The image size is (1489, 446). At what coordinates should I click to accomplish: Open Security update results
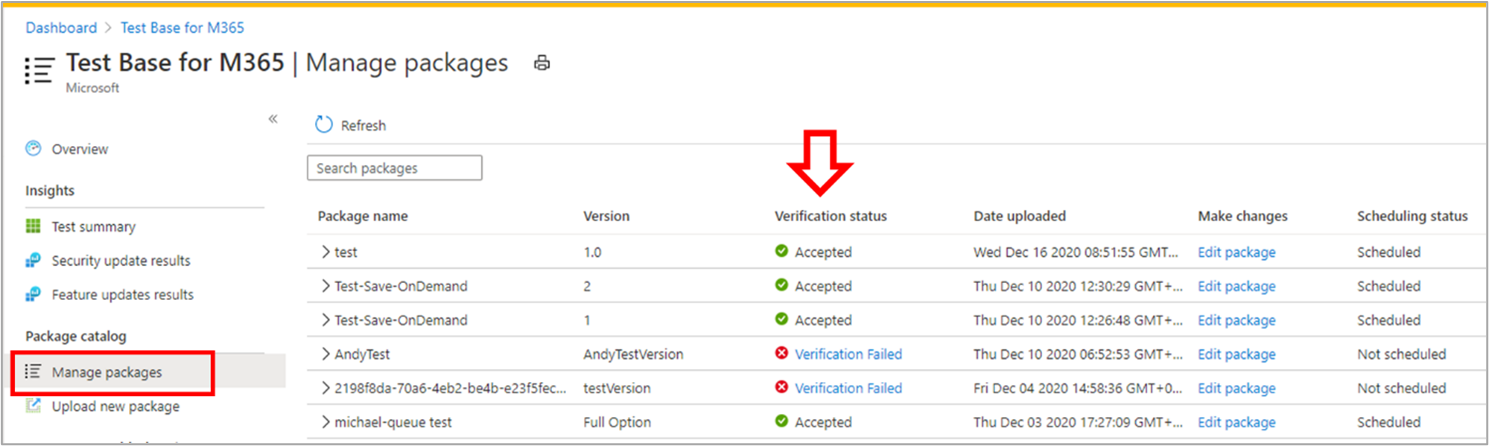[121, 261]
